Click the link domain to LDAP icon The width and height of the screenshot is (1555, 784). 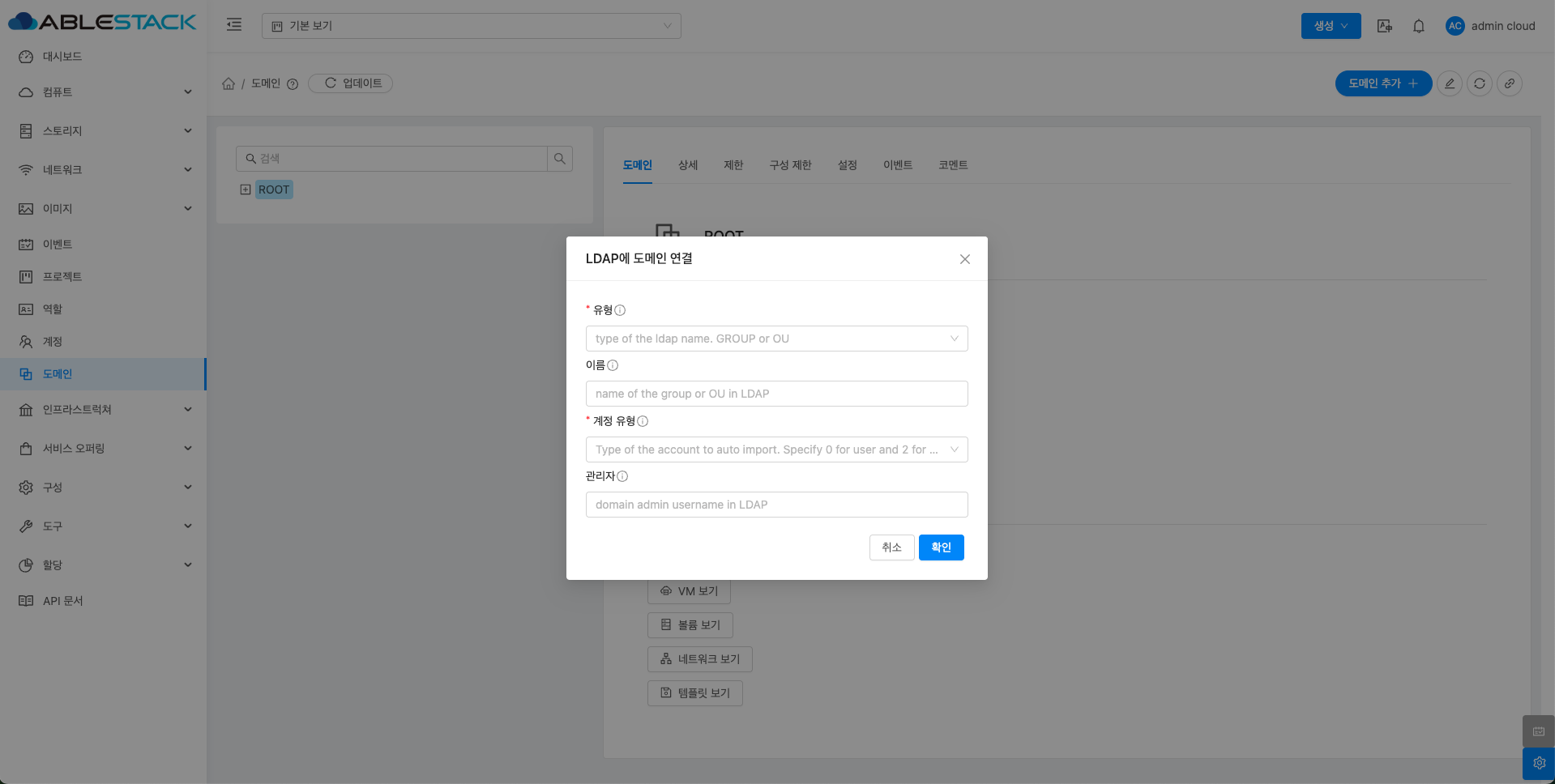(1510, 83)
